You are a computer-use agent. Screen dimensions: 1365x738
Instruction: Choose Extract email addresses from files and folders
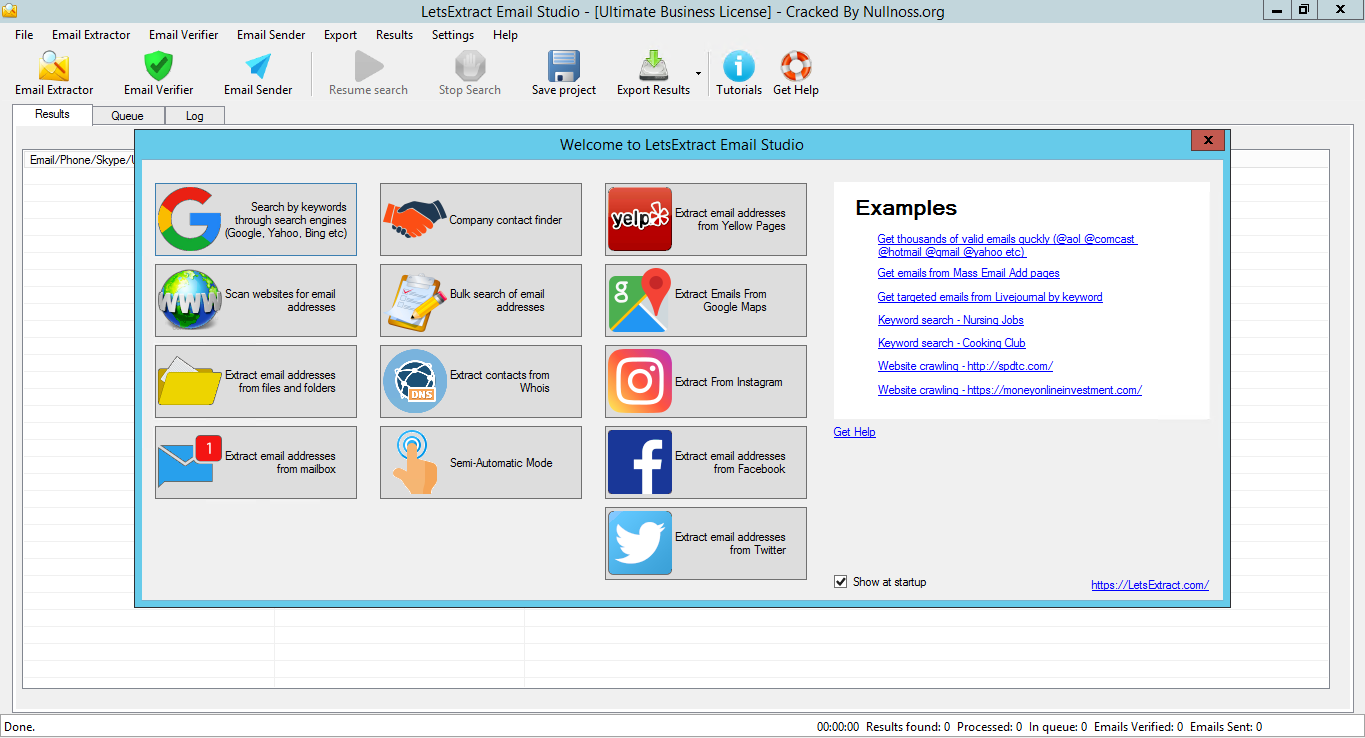tap(256, 382)
